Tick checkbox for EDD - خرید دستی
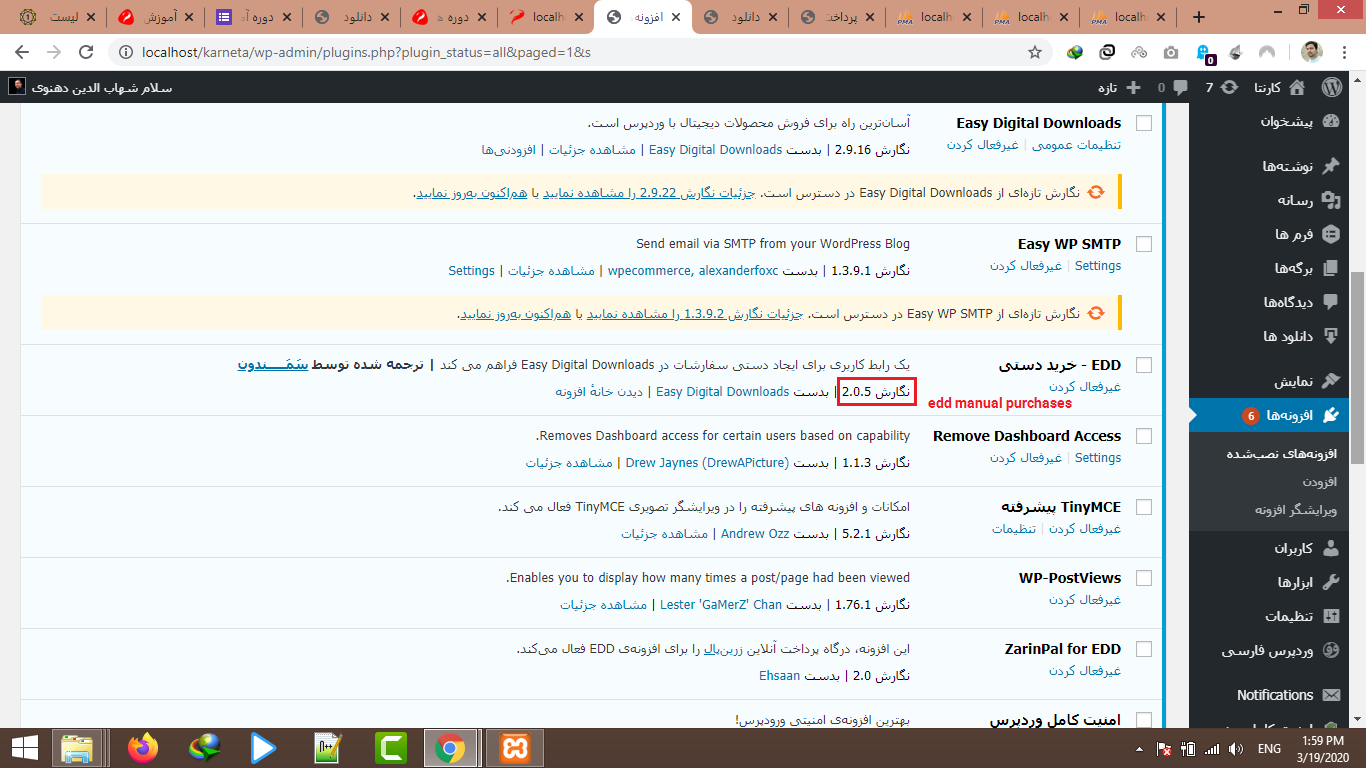The height and width of the screenshot is (768, 1366). [1143, 365]
